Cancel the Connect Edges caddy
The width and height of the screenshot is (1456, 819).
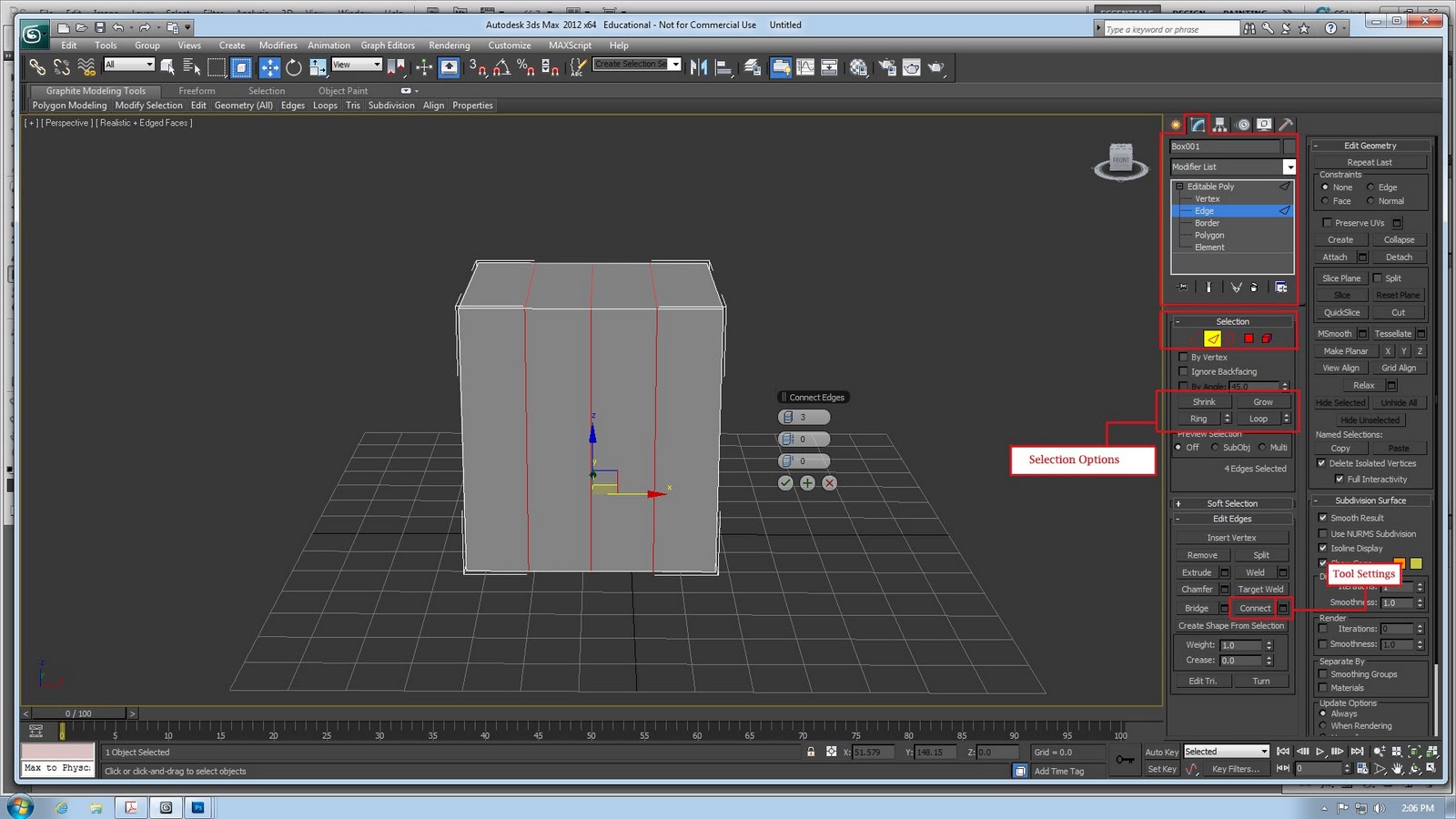pos(829,483)
